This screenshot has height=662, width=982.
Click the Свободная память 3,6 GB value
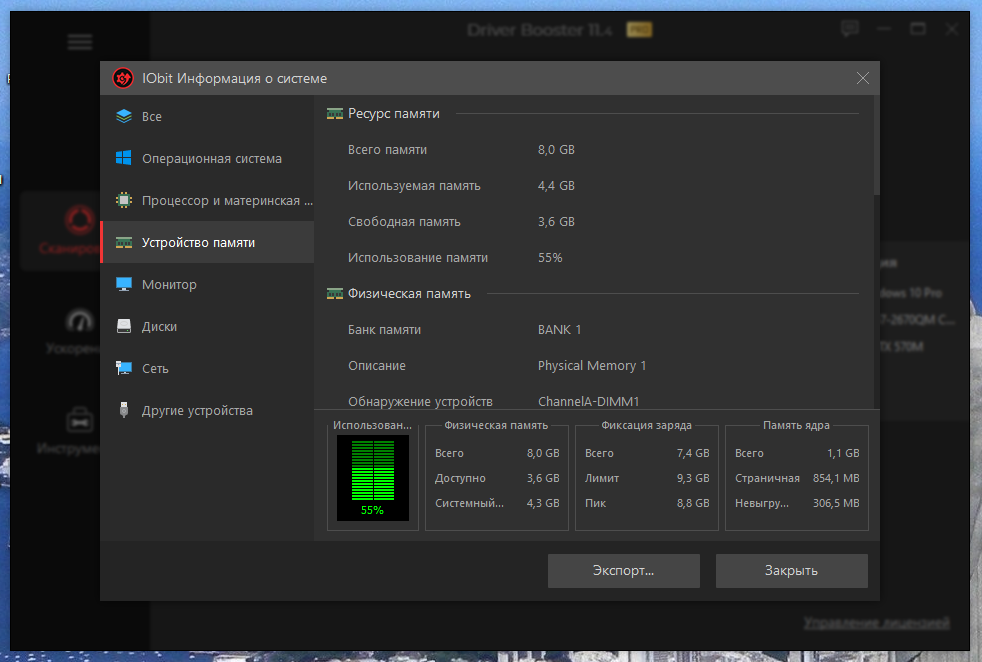click(x=556, y=222)
